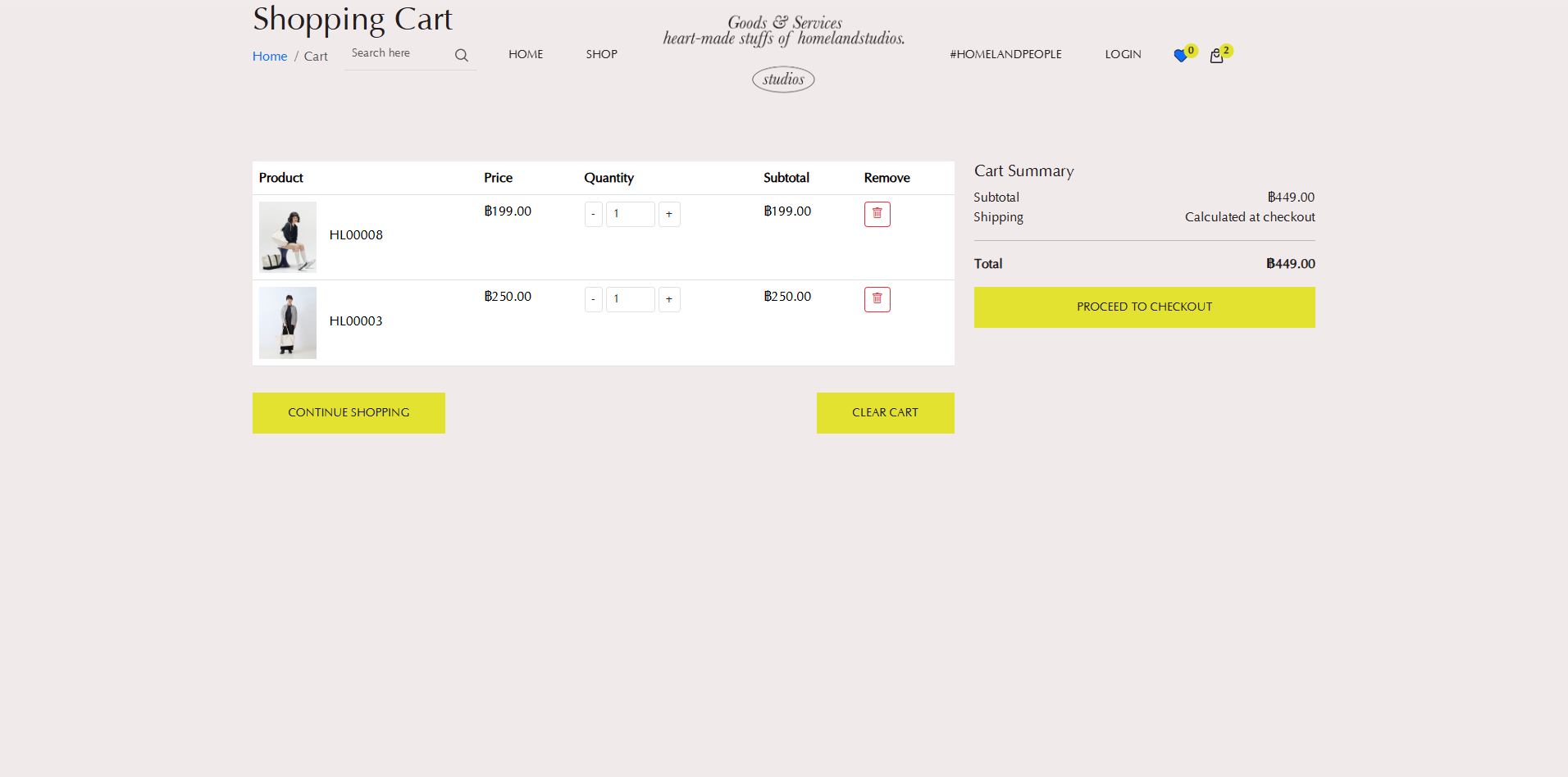Click the studios oval logo
The image size is (1568, 777).
click(x=783, y=80)
